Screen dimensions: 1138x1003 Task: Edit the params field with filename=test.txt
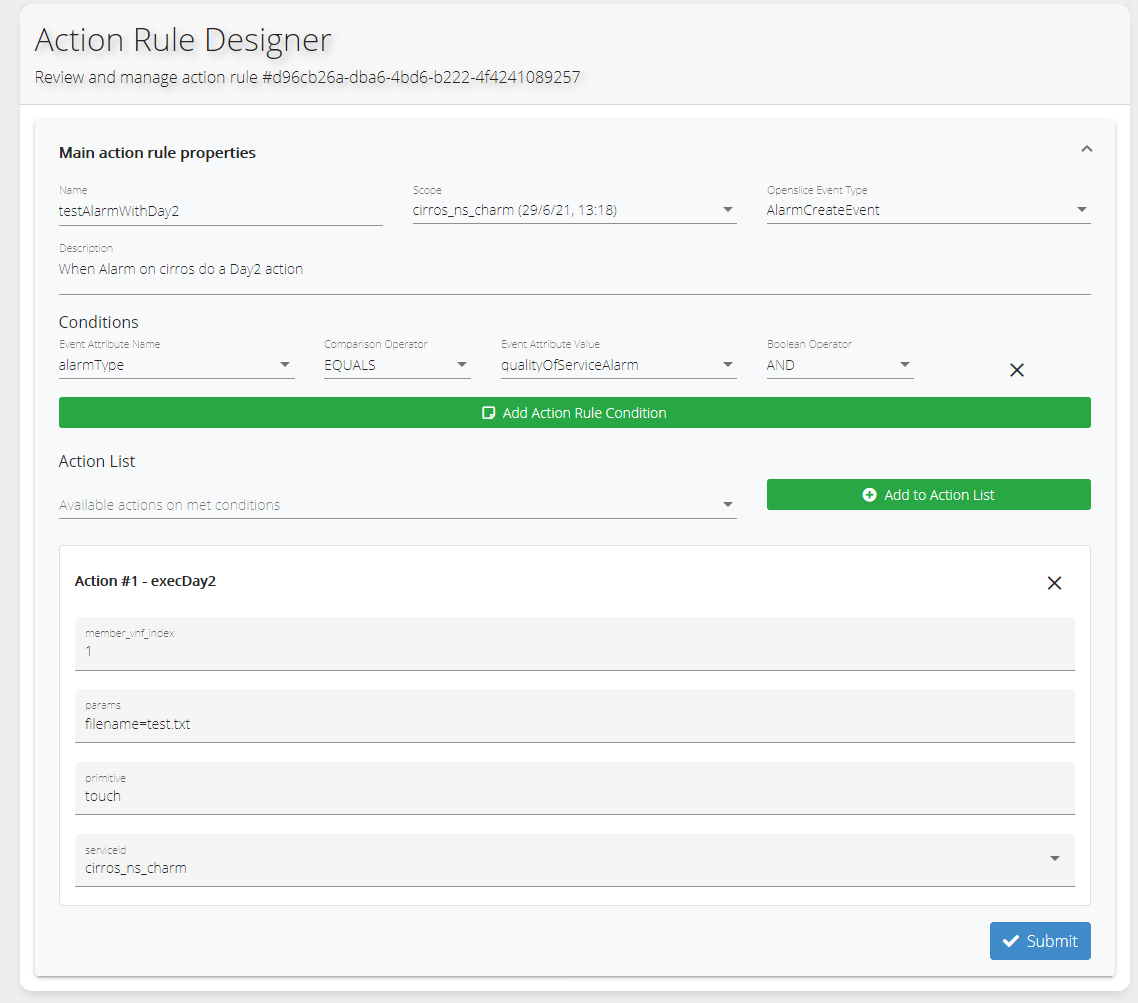point(574,724)
